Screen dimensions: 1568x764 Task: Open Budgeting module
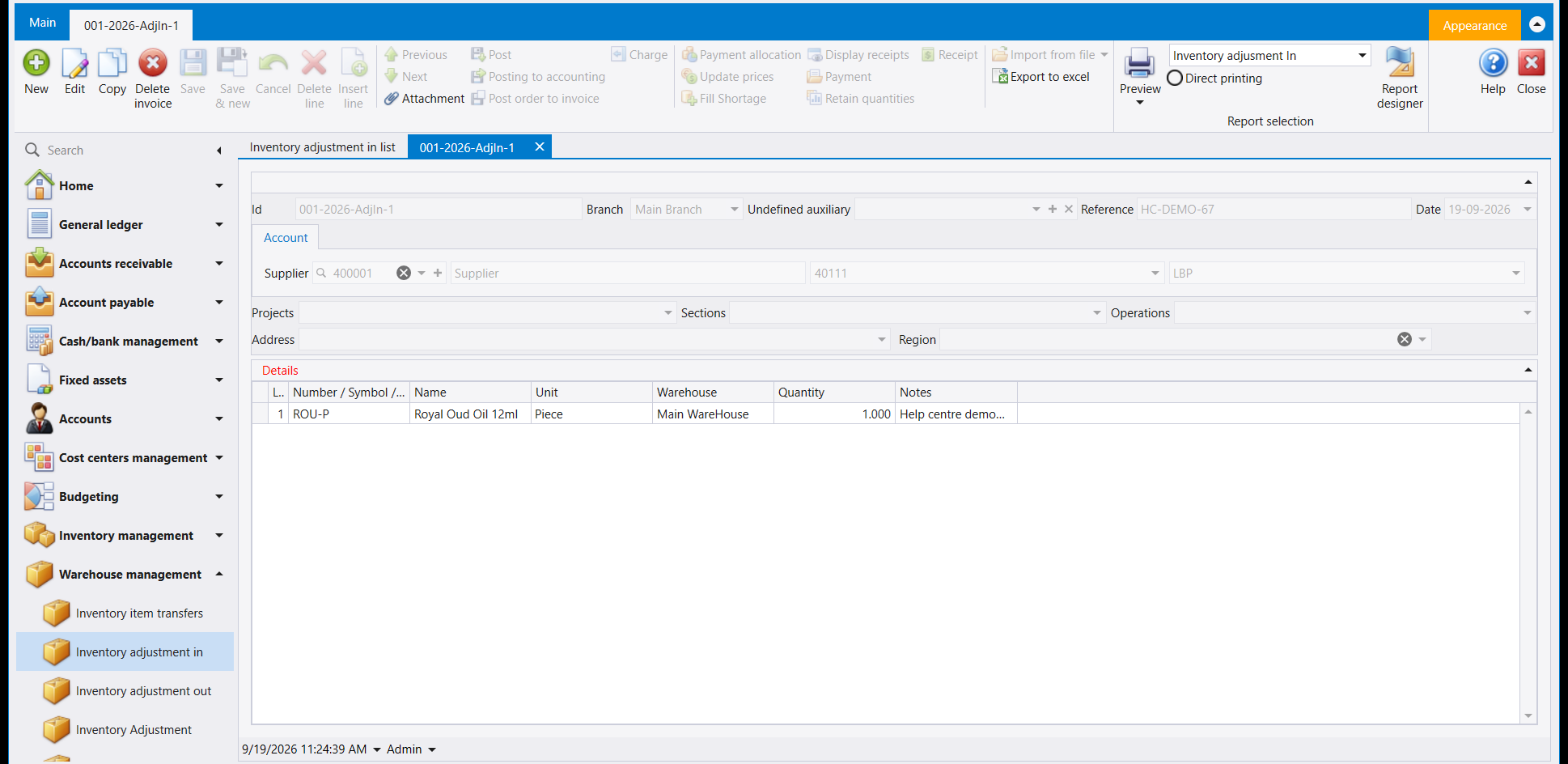(125, 497)
